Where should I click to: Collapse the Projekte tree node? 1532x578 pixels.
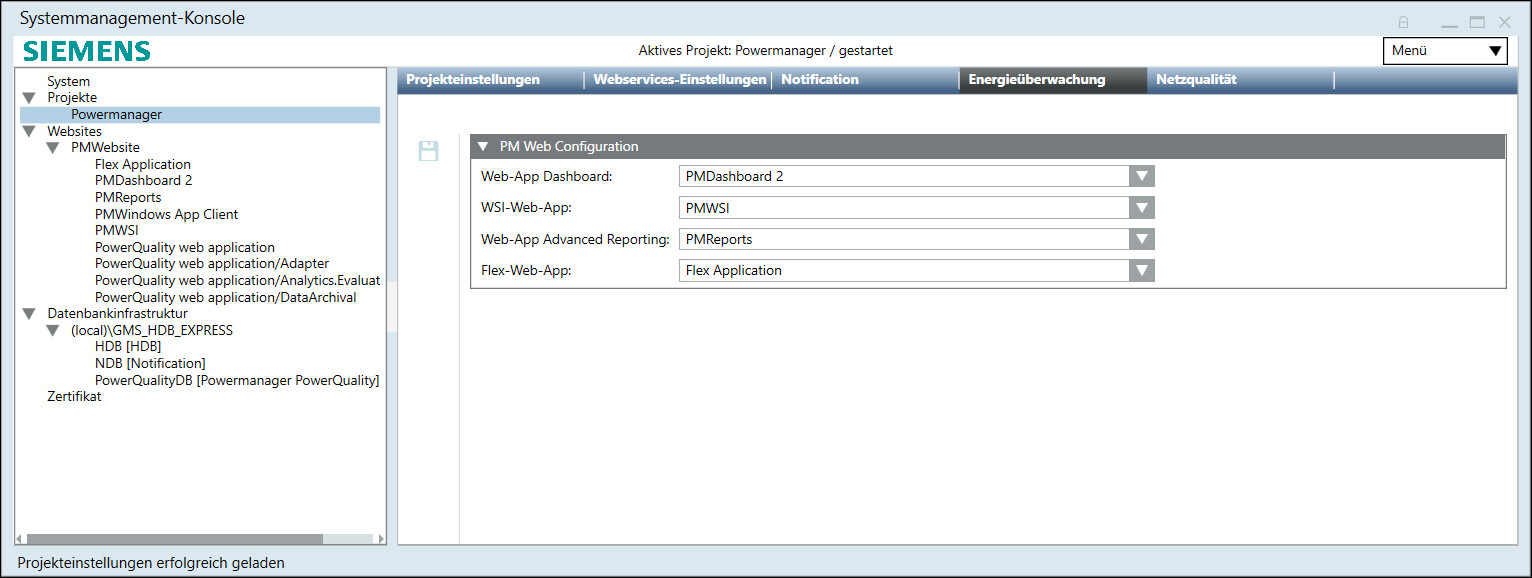[28, 98]
